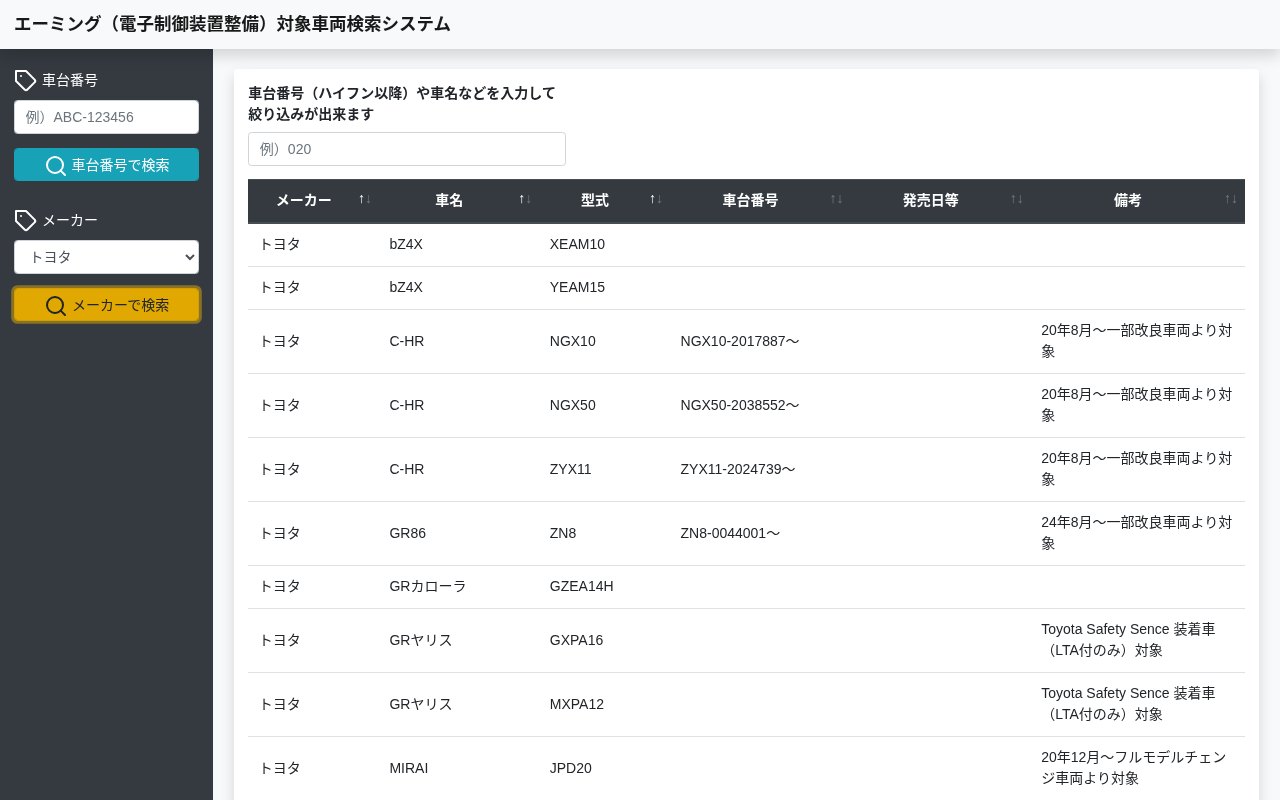Sort by the 発売日等 column header
The width and height of the screenshot is (1280, 800).
pyautogui.click(x=940, y=200)
